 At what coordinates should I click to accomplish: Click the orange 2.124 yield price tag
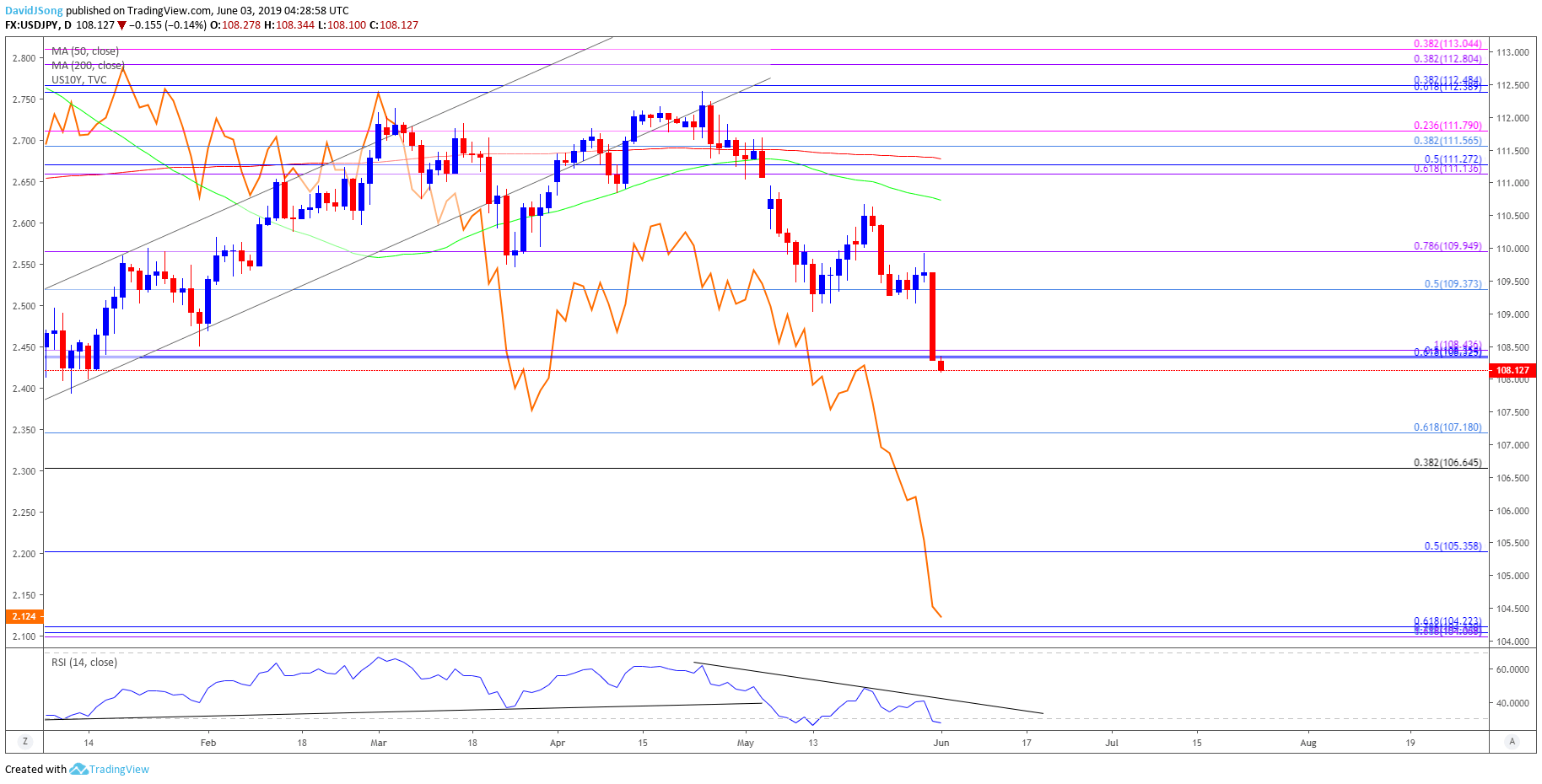pos(24,617)
